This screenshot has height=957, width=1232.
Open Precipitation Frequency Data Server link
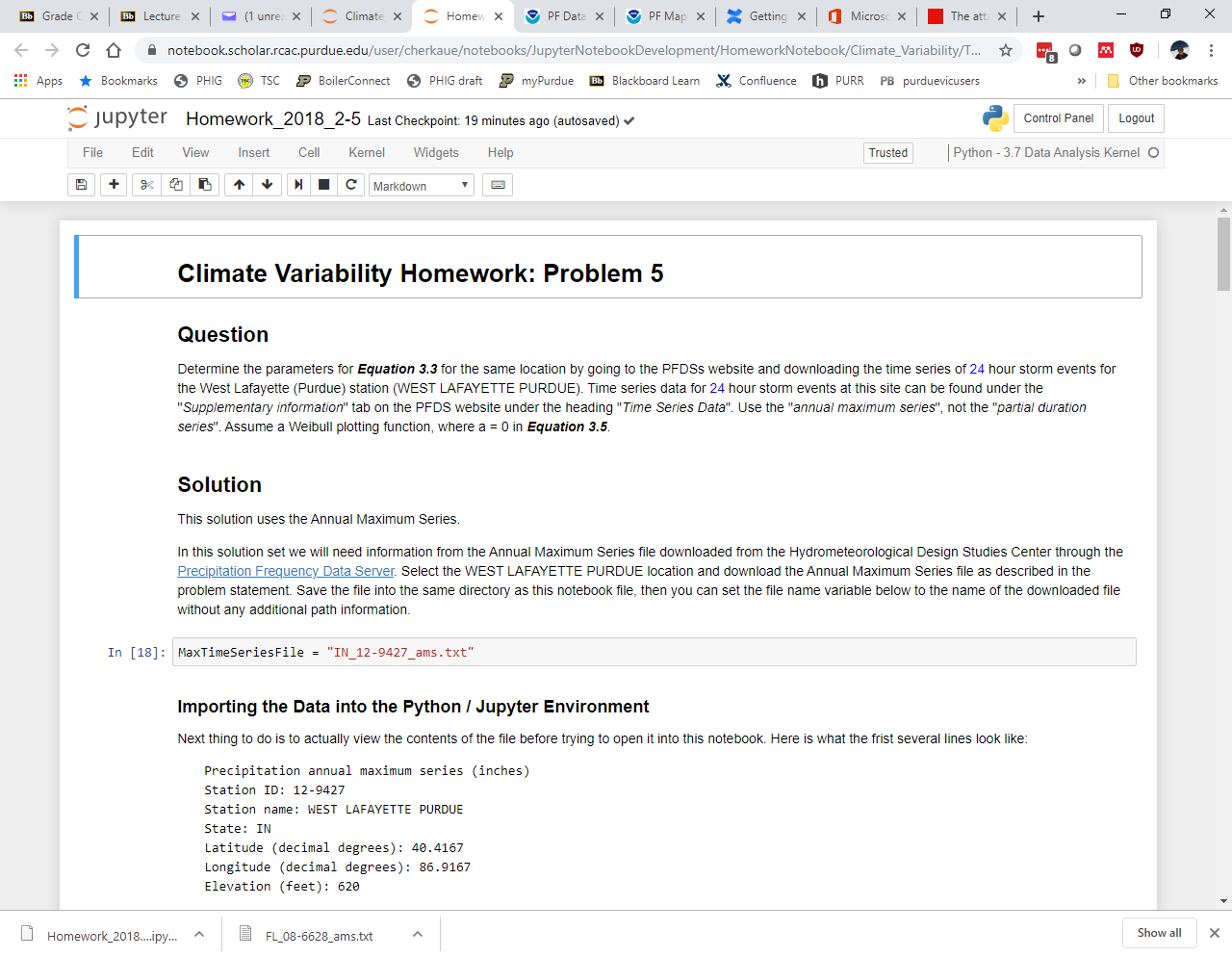[x=286, y=571]
